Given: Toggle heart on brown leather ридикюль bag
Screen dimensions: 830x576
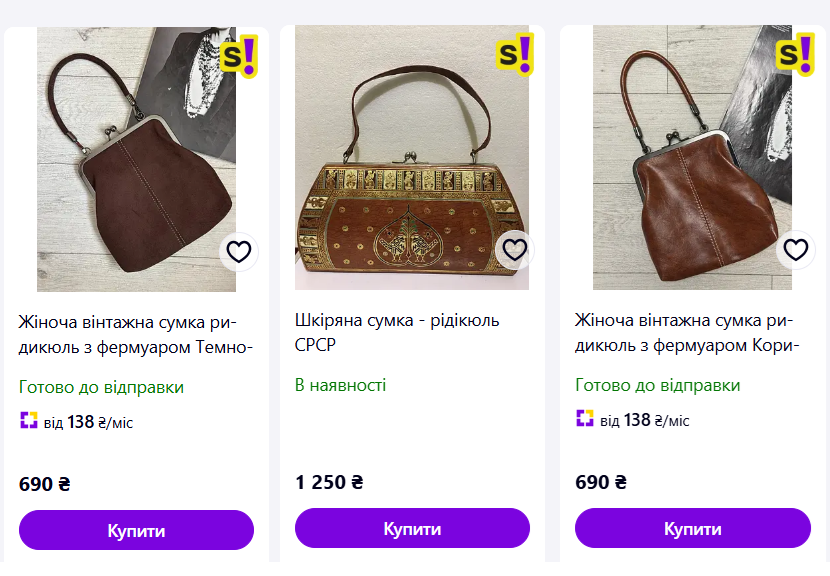Looking at the screenshot, I should (796, 250).
